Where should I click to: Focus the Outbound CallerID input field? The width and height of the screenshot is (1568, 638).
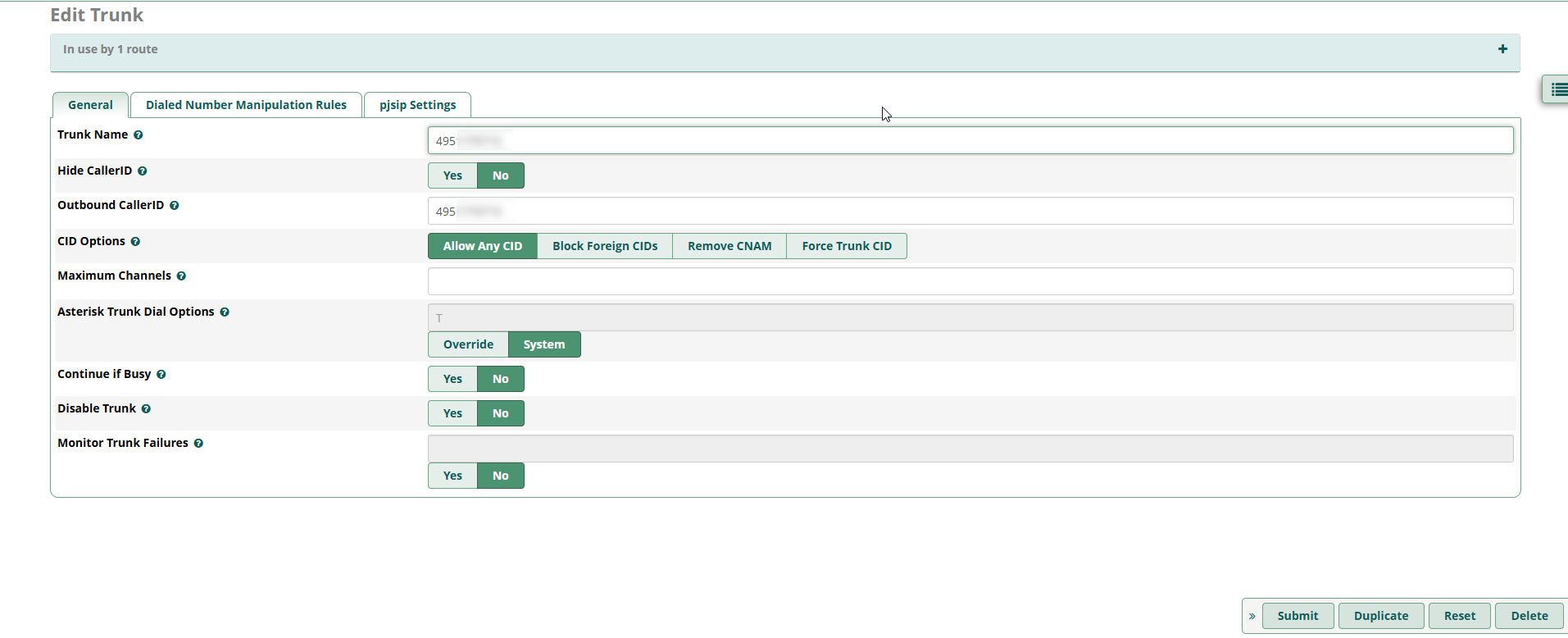tap(970, 211)
